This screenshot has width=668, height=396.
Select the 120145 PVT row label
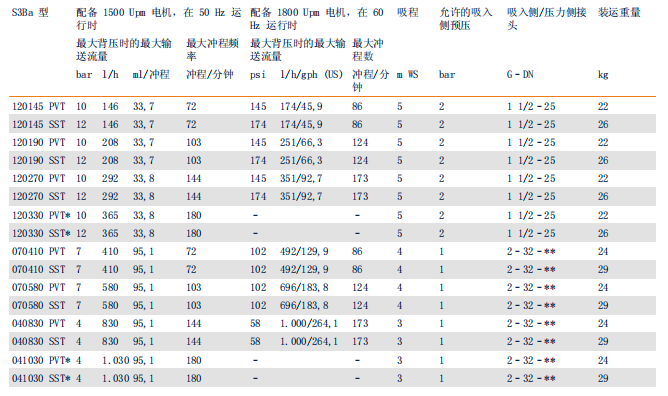coord(39,106)
